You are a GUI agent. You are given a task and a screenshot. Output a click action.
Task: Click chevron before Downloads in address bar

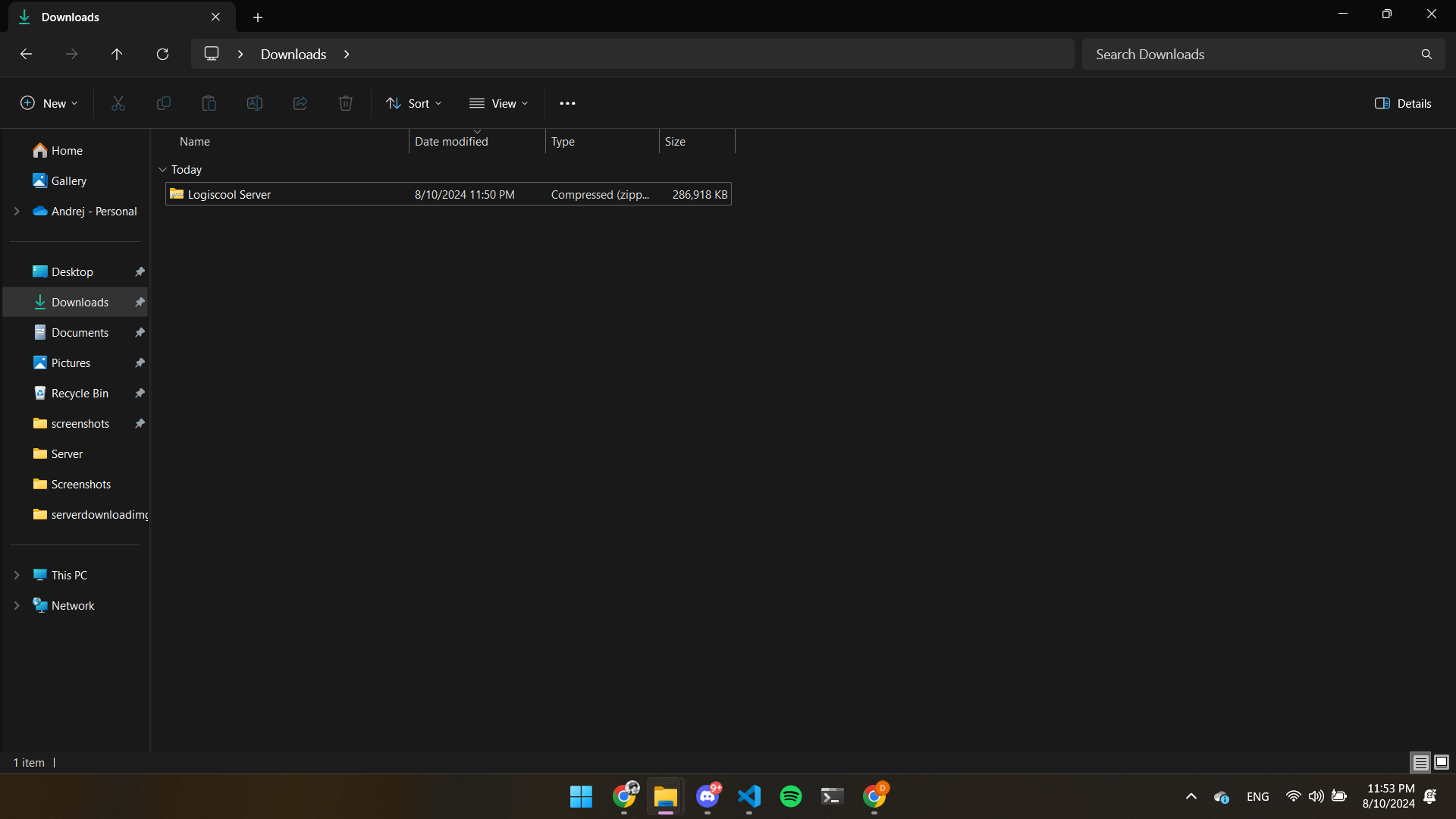tap(240, 54)
